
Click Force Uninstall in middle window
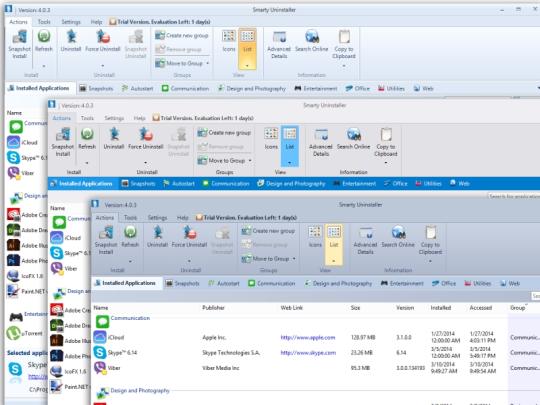pos(146,138)
